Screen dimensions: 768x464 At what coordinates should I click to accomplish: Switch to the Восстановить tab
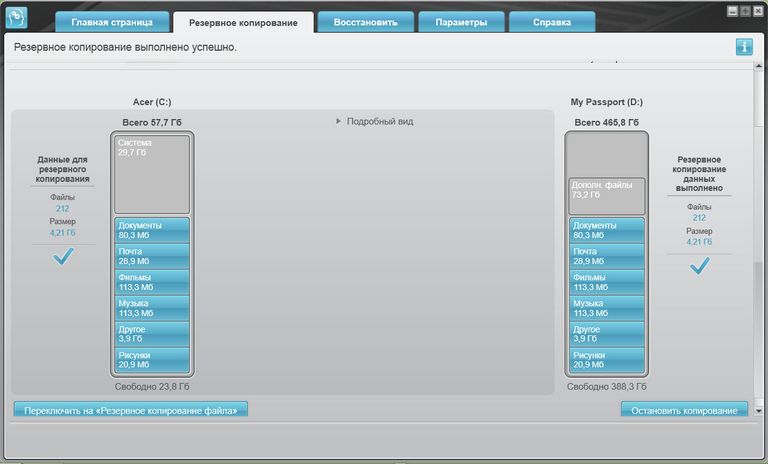tap(365, 22)
